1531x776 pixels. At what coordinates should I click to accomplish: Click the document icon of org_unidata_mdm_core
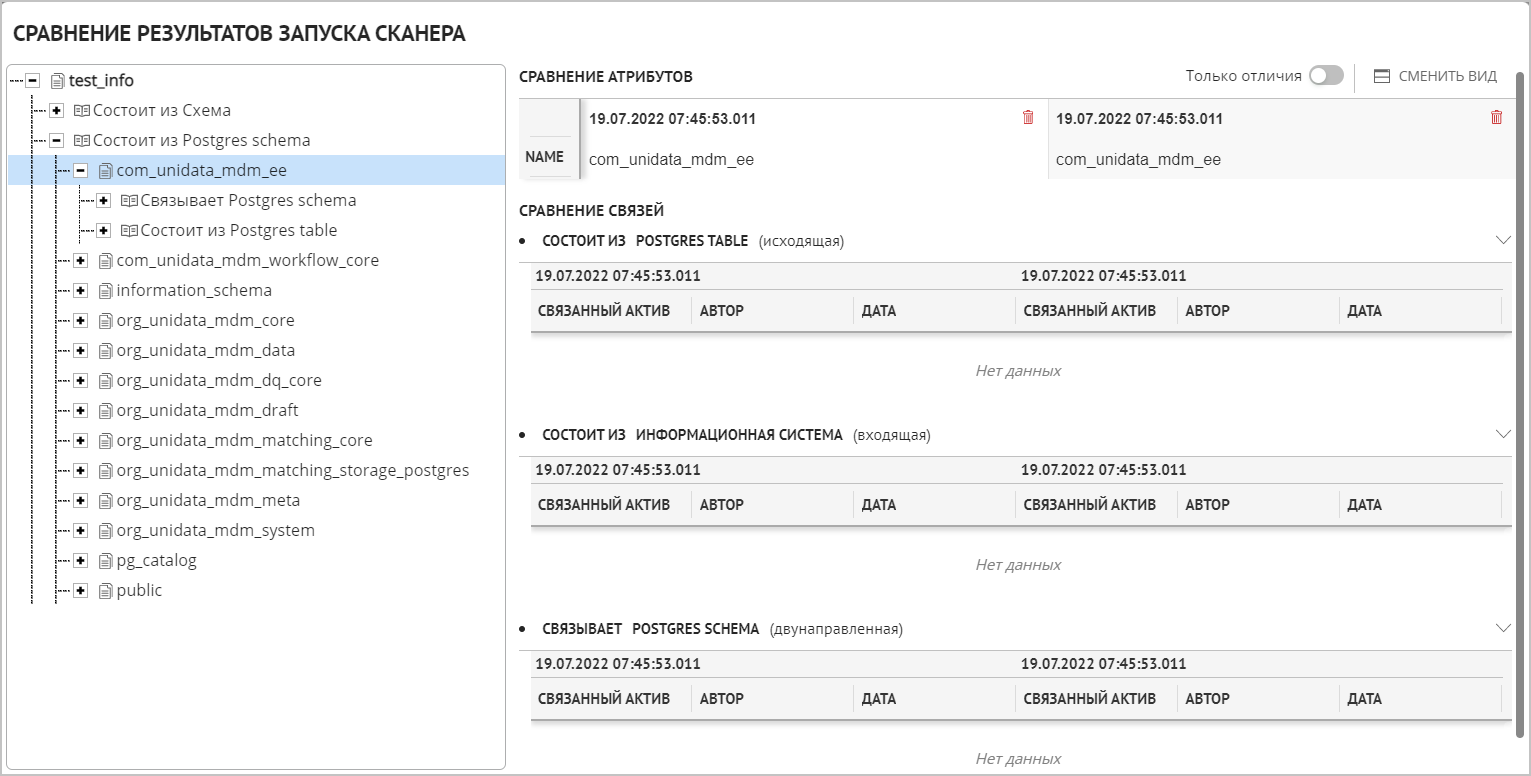pos(106,320)
